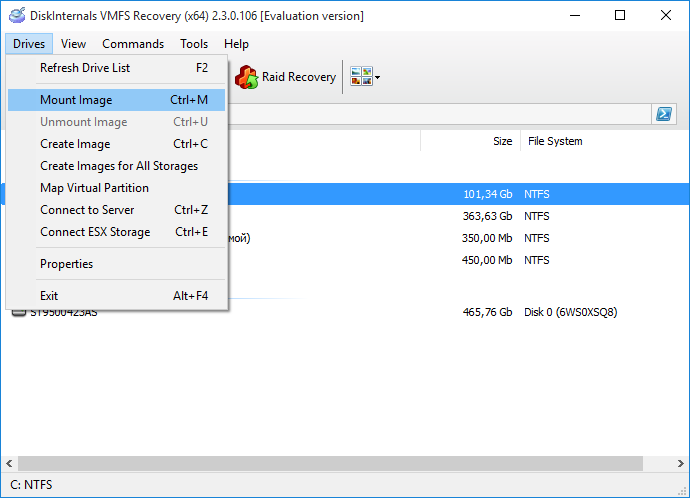Click the blue go arrow icon

(x=664, y=114)
